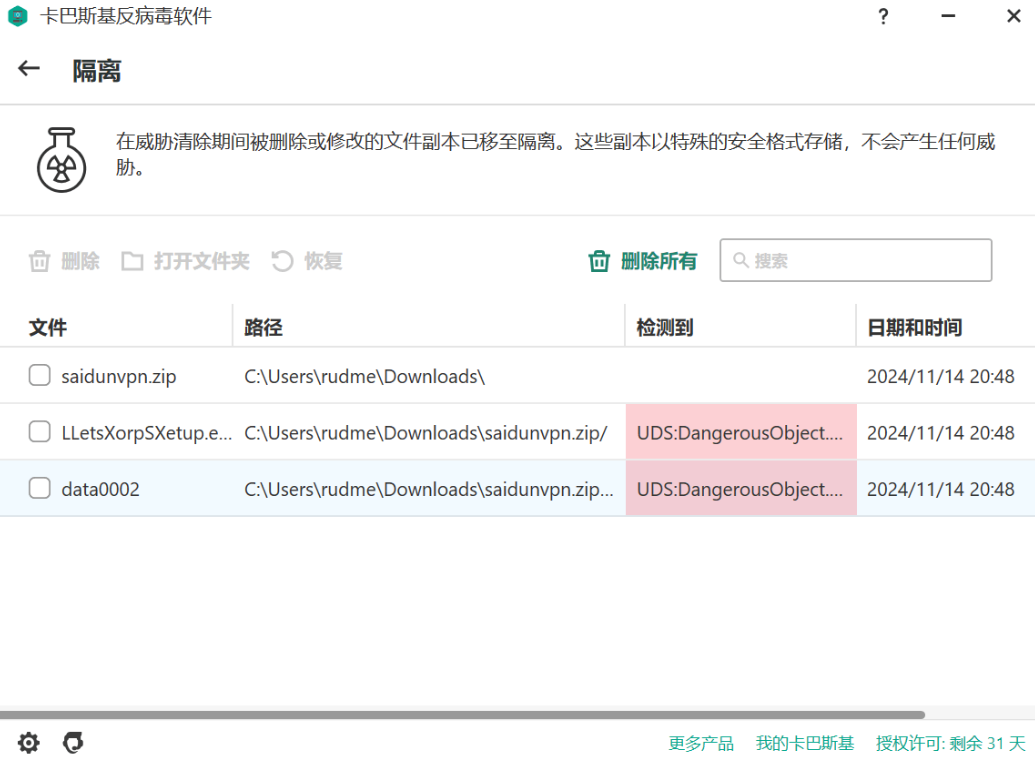Sort by the 路径 column header
Image resolution: width=1035 pixels, height=762 pixels.
pyautogui.click(x=264, y=327)
